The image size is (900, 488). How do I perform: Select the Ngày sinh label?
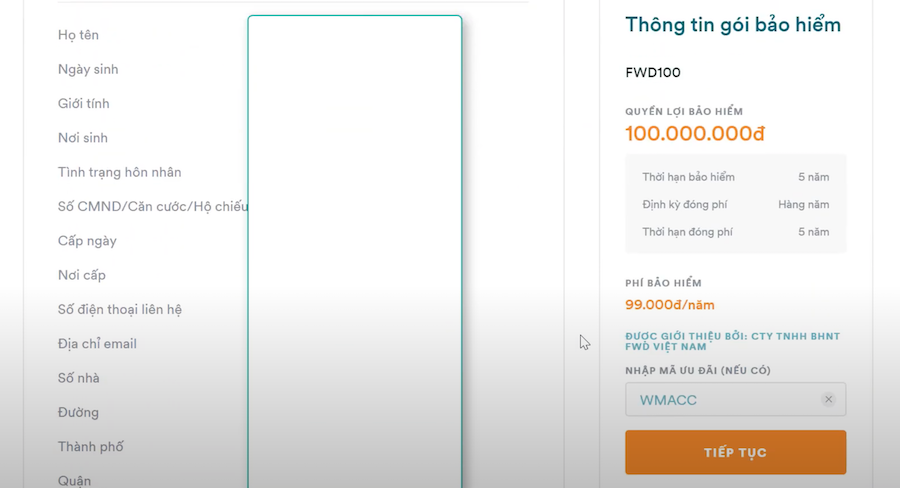[x=88, y=69]
